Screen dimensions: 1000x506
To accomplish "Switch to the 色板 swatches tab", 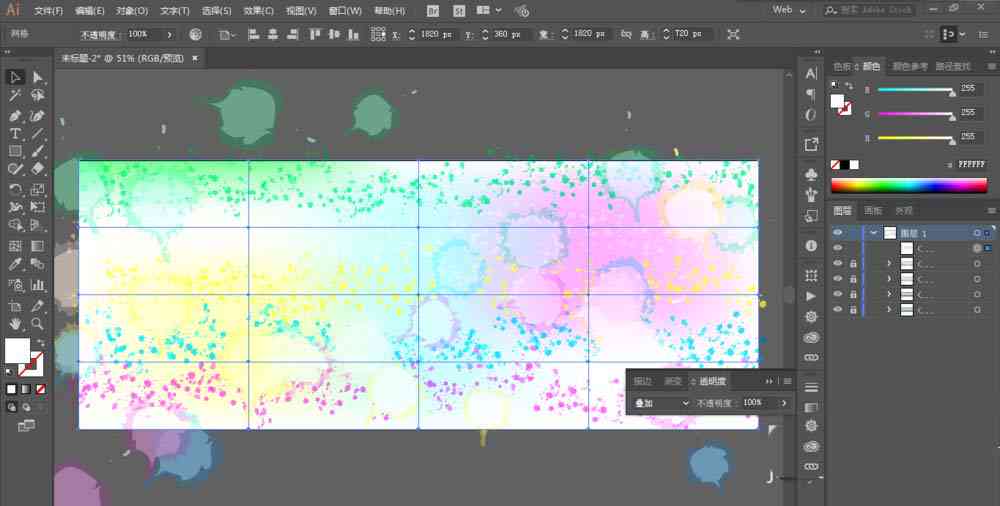I will coord(842,66).
